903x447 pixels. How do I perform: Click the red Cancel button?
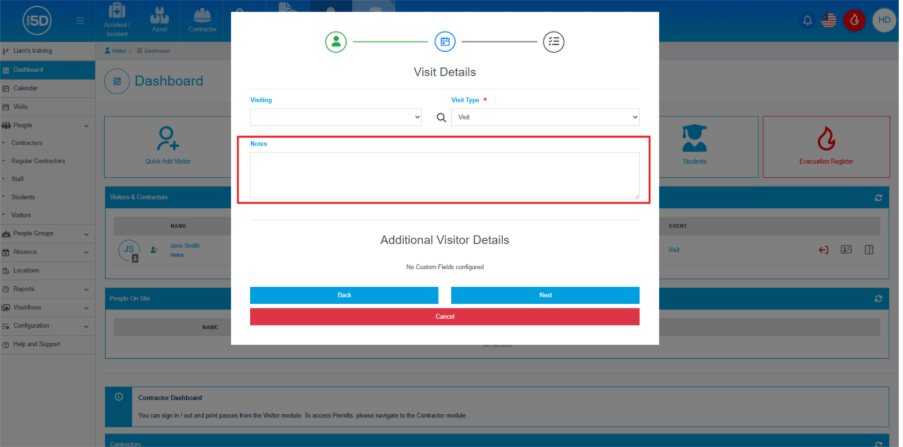pos(444,316)
